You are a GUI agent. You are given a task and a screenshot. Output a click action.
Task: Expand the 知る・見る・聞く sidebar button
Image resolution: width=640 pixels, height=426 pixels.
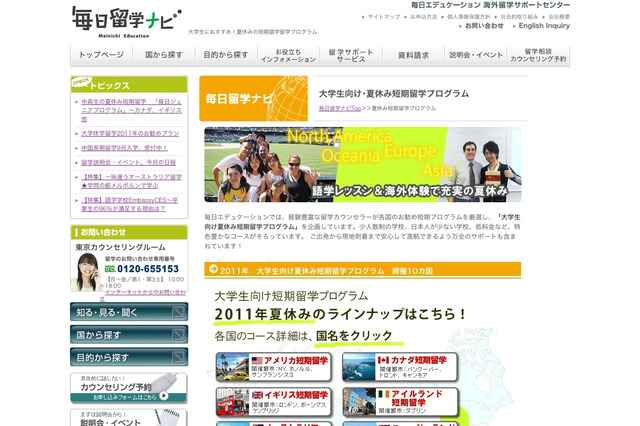129,312
